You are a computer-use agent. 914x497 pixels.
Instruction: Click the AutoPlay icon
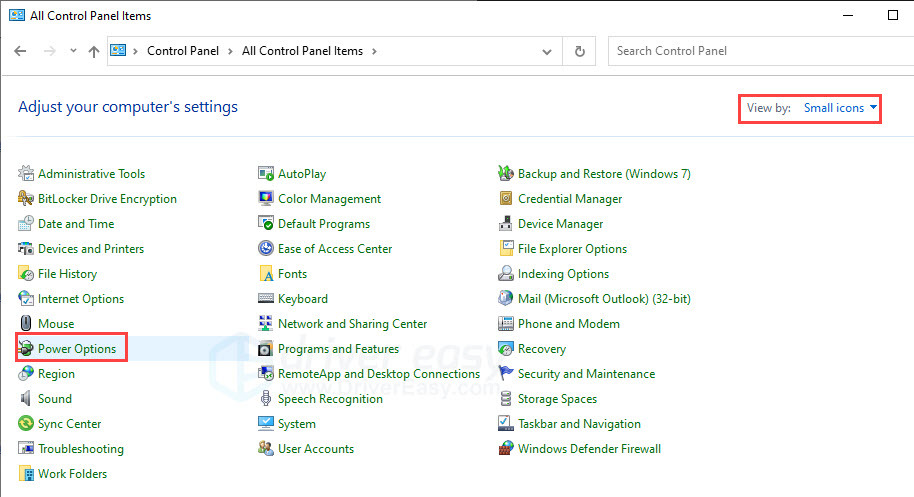pos(266,173)
